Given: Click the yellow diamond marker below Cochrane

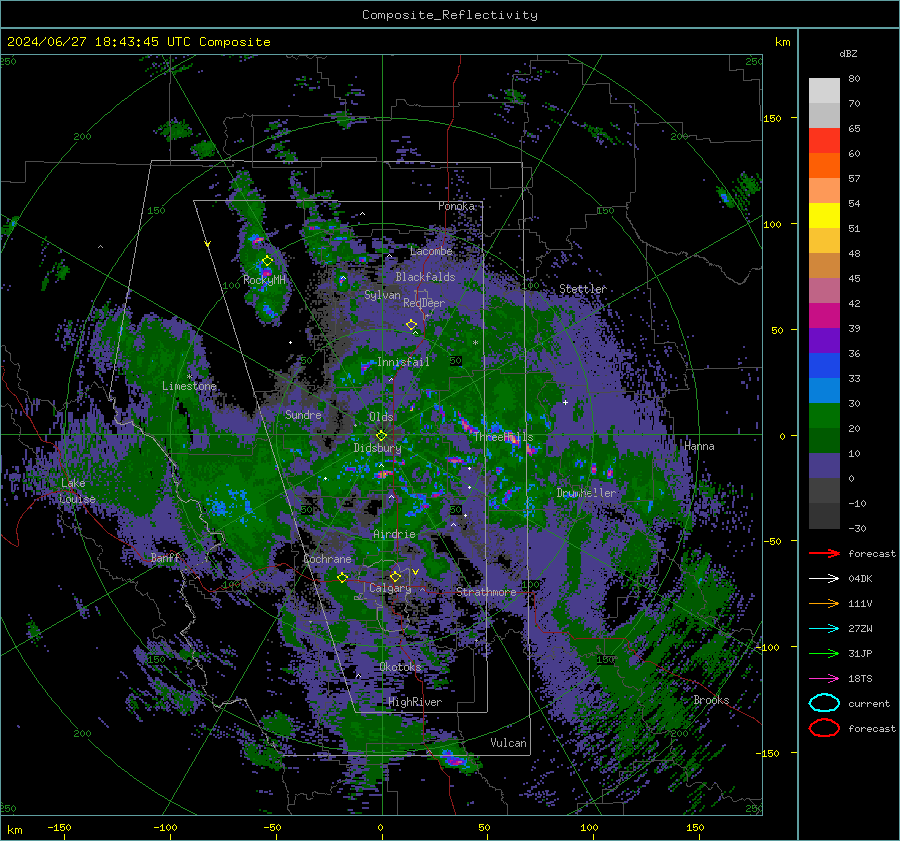Looking at the screenshot, I should [342, 578].
